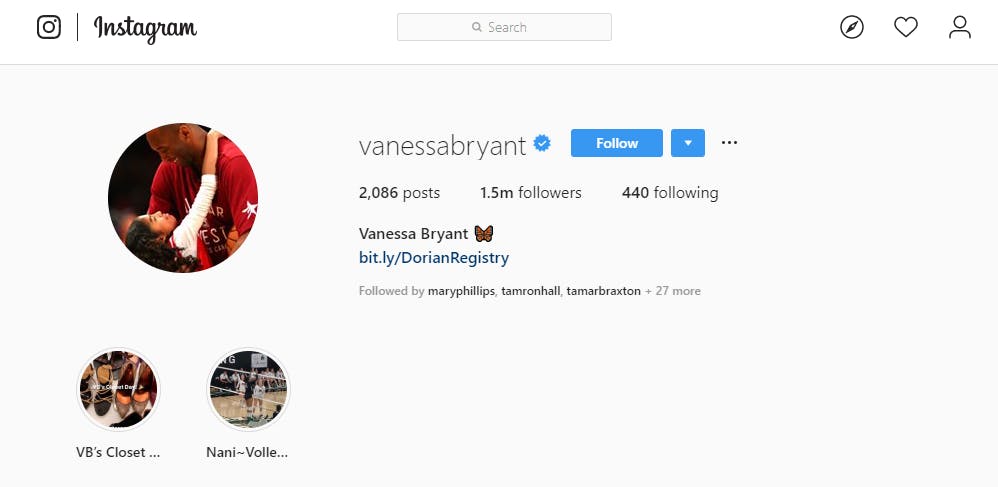View the 1.5m followers list
998x487 pixels.
click(531, 193)
